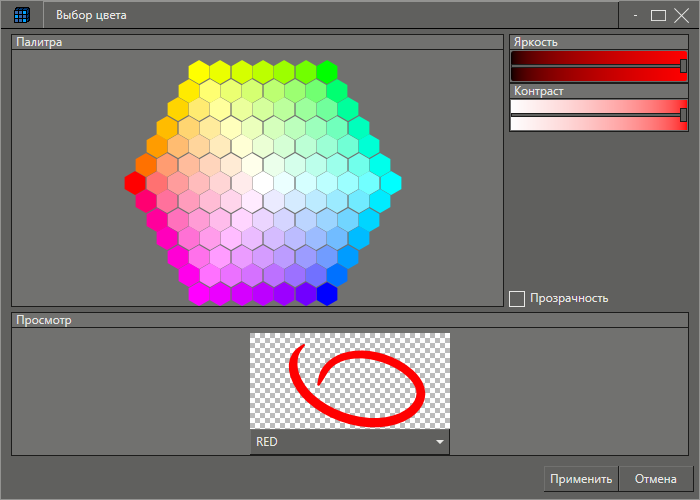700x500 pixels.
Task: Minimize the Выбор цвета dialog
Action: pos(635,15)
